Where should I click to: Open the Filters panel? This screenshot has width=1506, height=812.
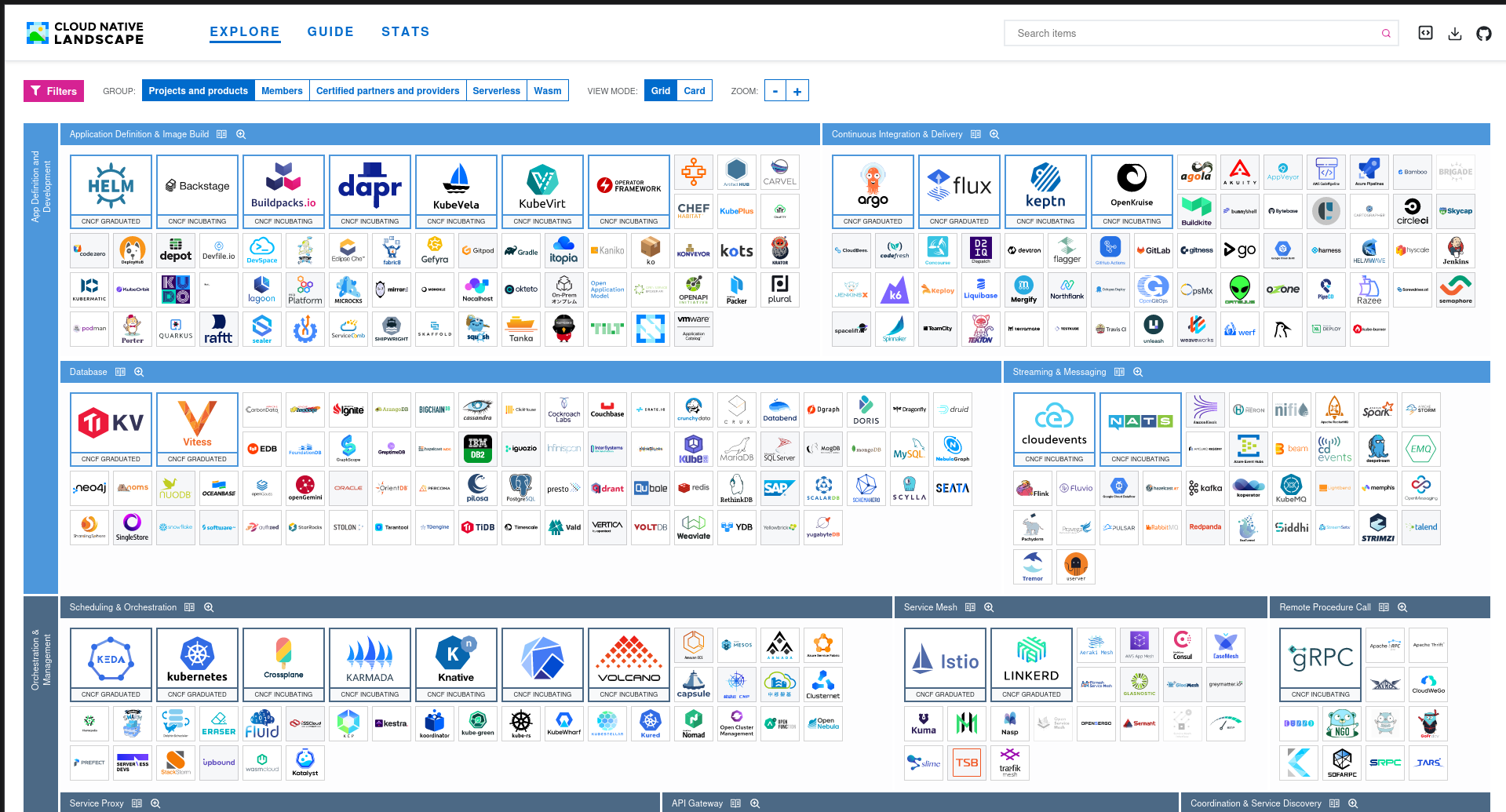(x=53, y=91)
